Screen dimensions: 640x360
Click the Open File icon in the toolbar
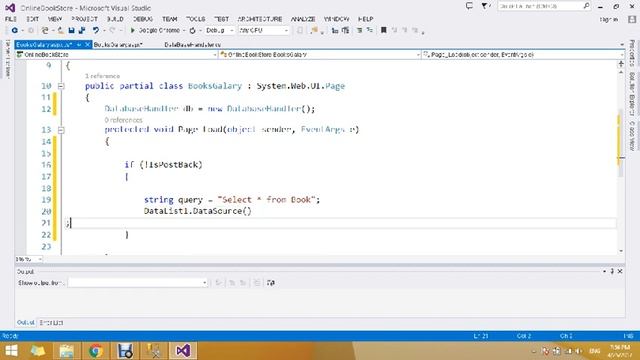60,31
